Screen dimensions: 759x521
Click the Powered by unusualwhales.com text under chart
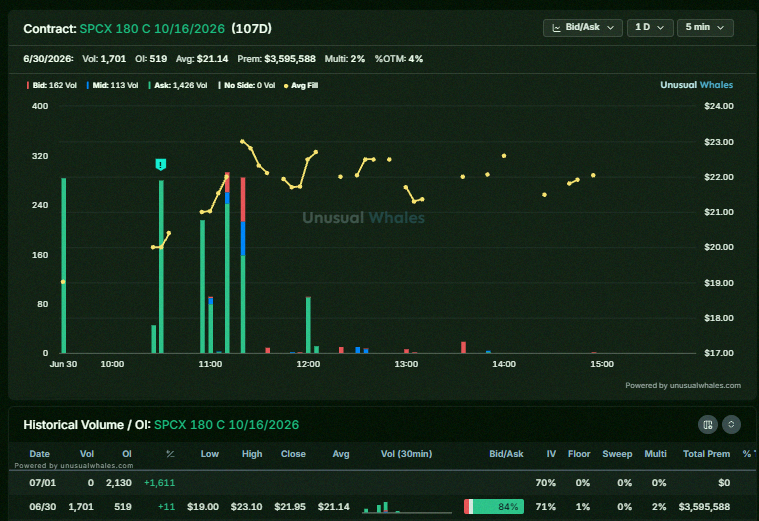coord(683,385)
